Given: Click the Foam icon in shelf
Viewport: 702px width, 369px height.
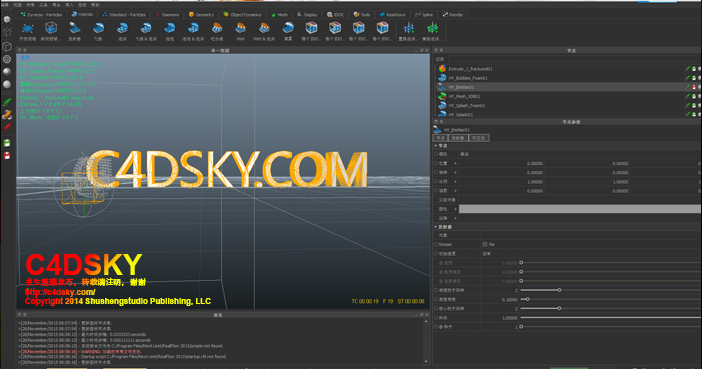Looking at the screenshot, I should [122, 28].
